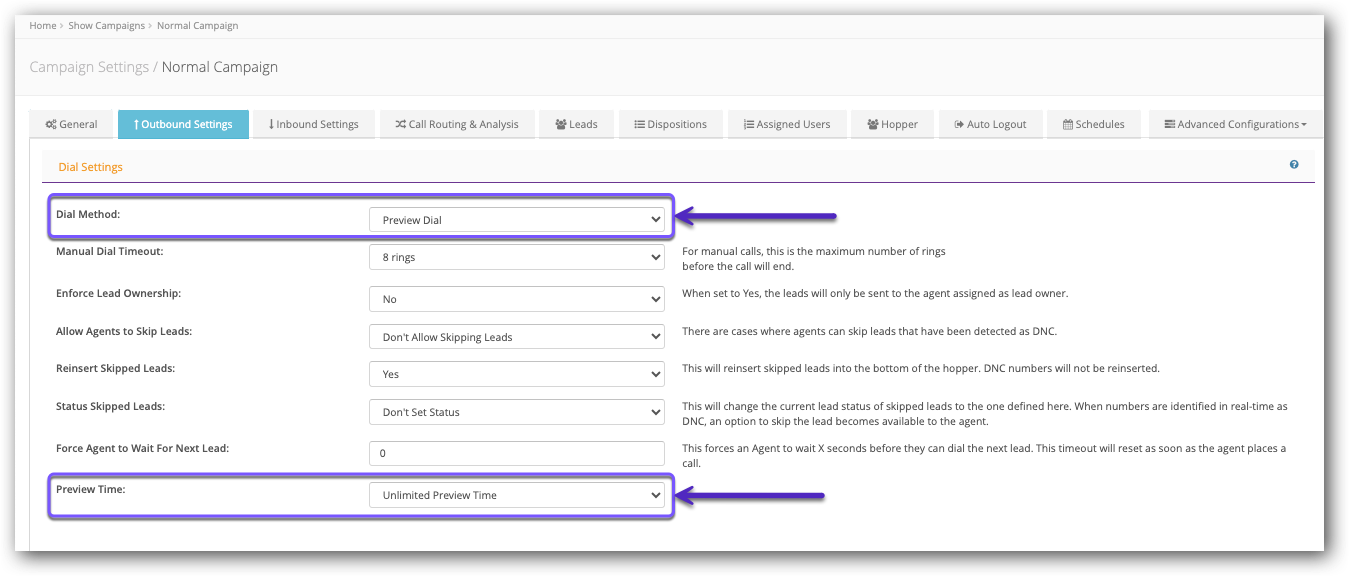The image size is (1349, 576).
Task: Switch to the Inbound Settings tab
Action: (313, 124)
